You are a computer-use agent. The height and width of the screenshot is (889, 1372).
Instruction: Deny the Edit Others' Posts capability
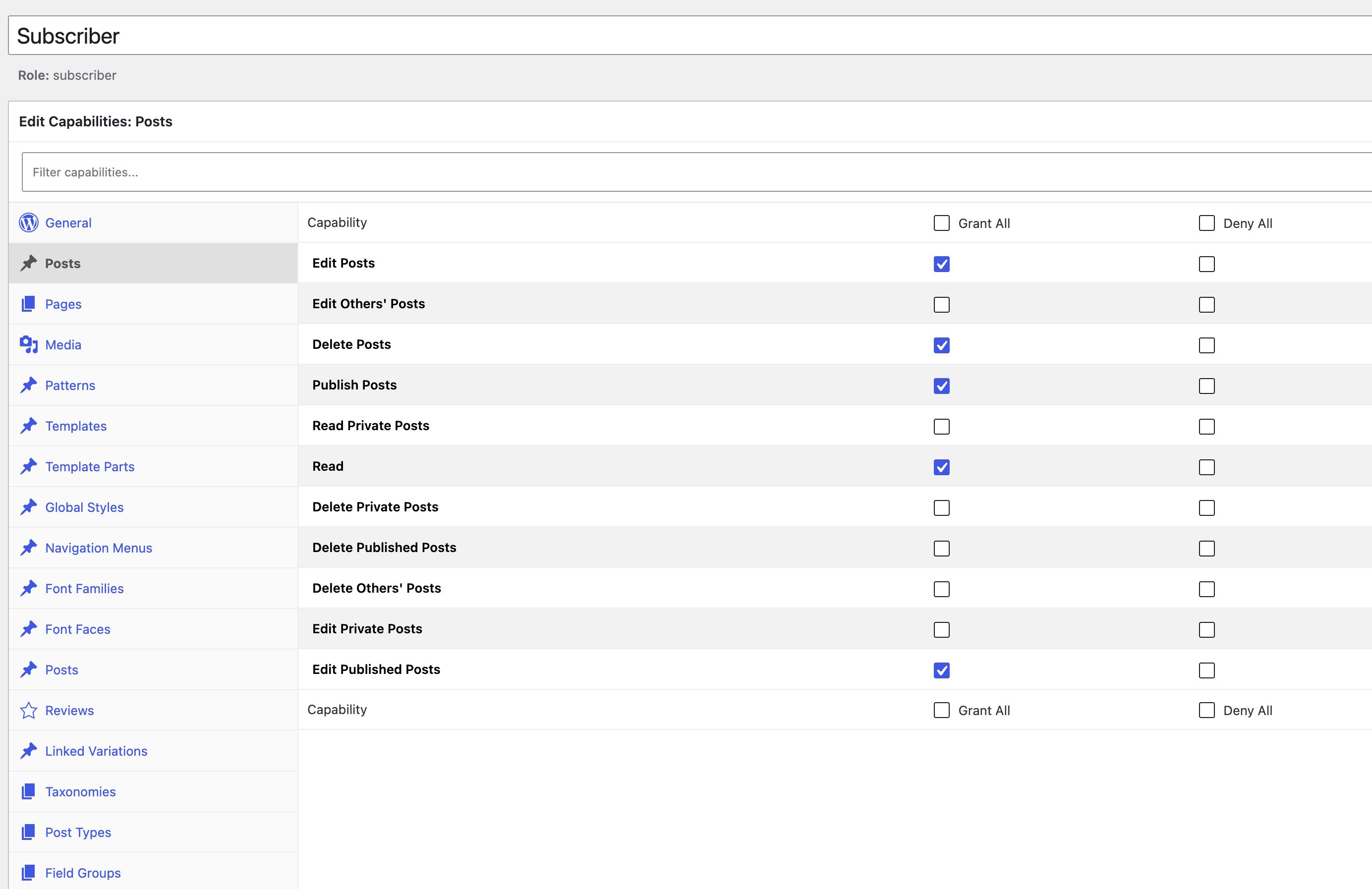tap(1206, 304)
